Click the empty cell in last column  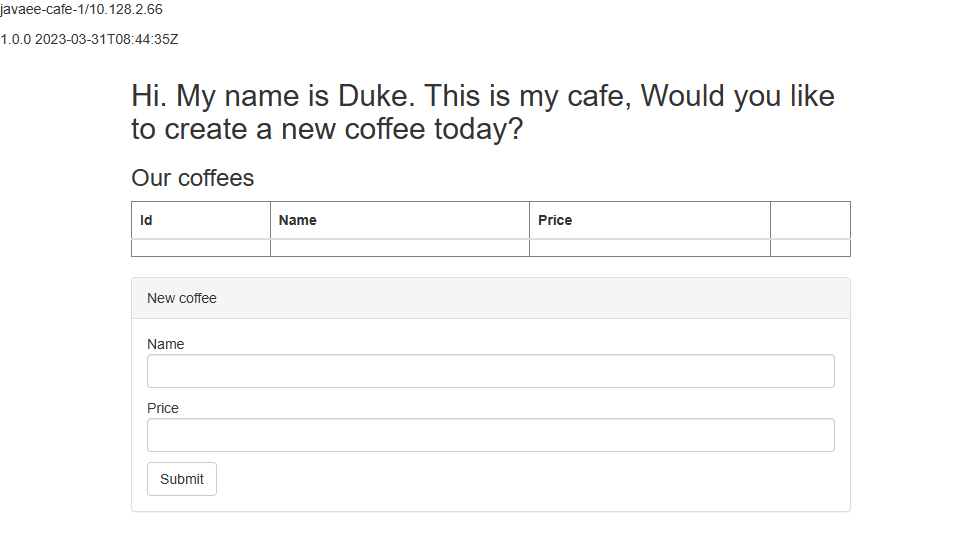[810, 248]
